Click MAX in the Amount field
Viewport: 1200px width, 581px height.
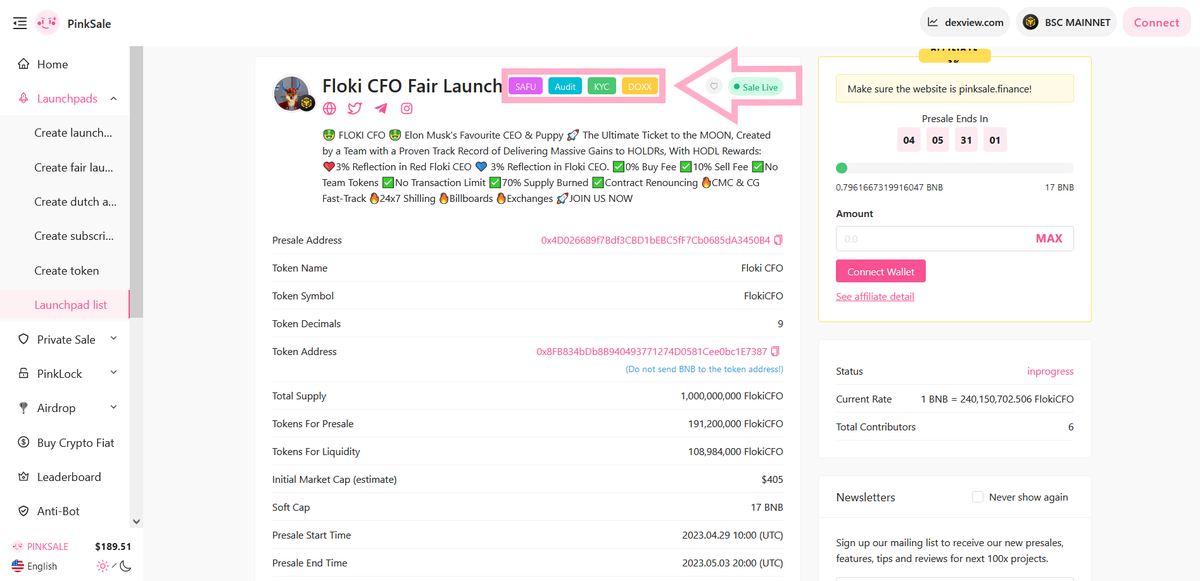1049,239
